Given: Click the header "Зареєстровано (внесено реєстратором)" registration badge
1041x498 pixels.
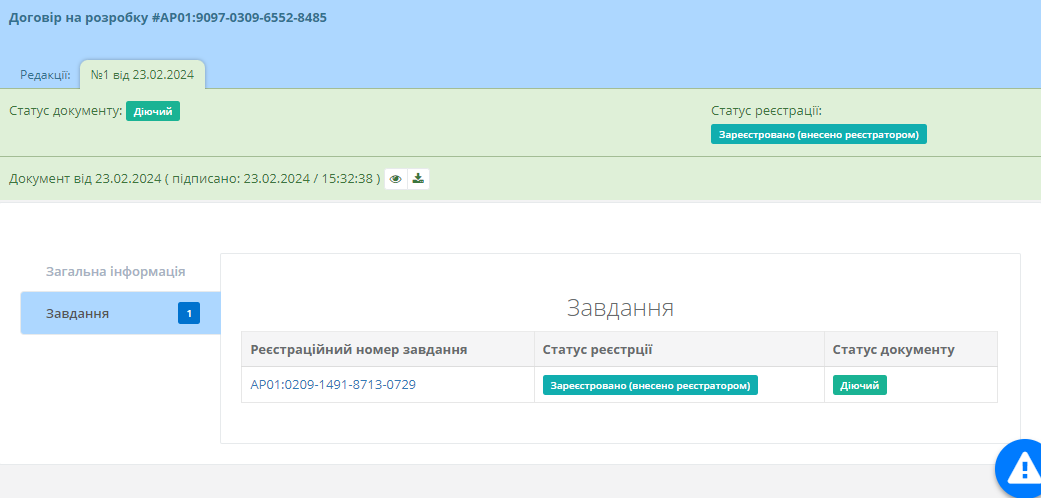Looking at the screenshot, I should pos(818,134).
